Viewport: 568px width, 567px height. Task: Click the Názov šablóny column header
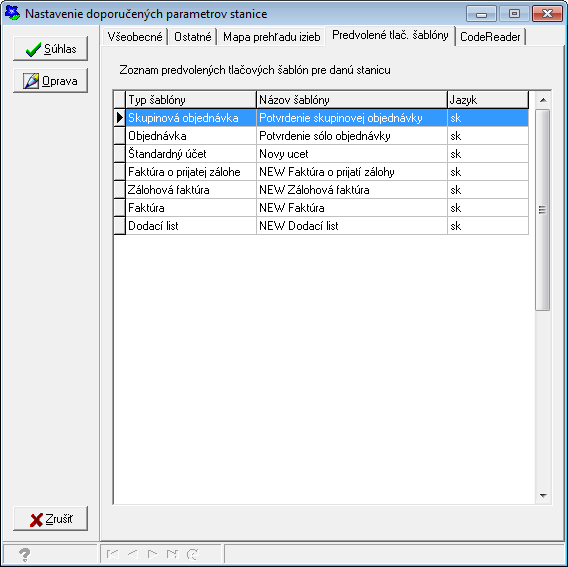pyautogui.click(x=352, y=100)
